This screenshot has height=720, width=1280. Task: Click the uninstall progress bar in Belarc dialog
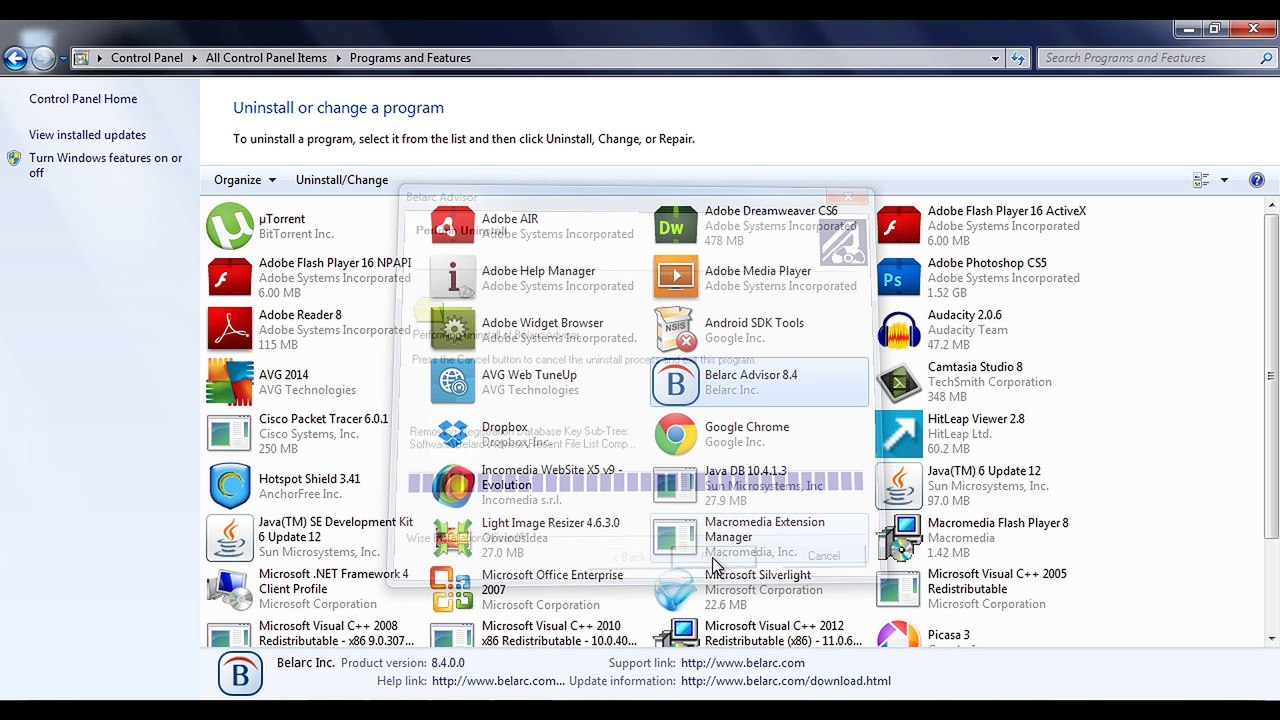[635, 482]
